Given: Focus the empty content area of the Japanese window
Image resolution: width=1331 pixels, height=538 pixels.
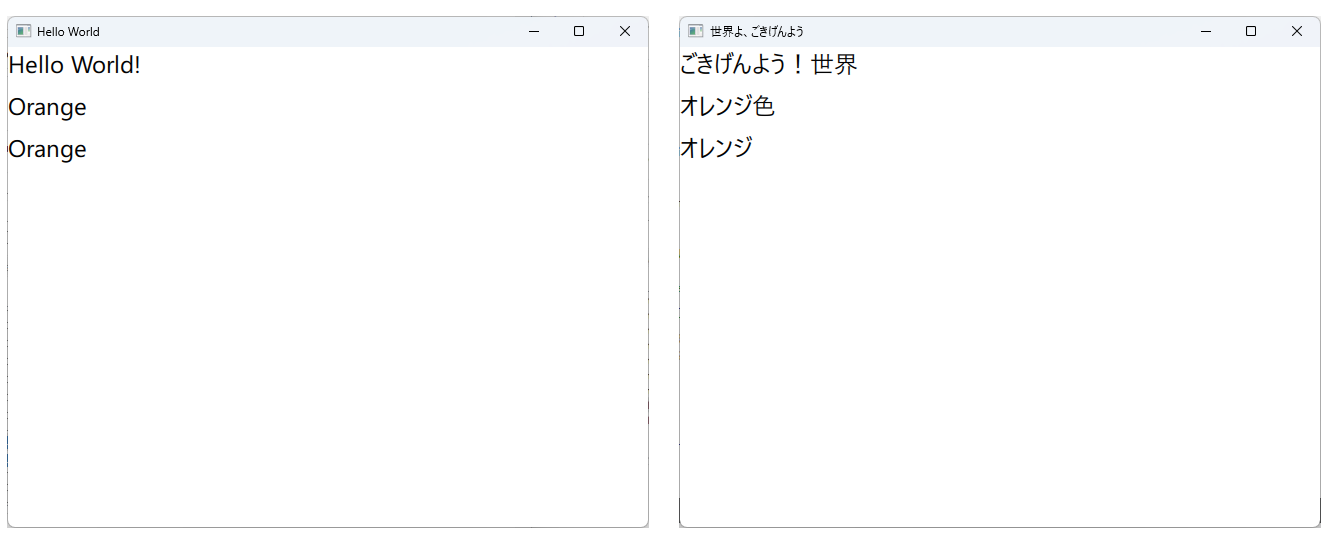Looking at the screenshot, I should click(1000, 340).
